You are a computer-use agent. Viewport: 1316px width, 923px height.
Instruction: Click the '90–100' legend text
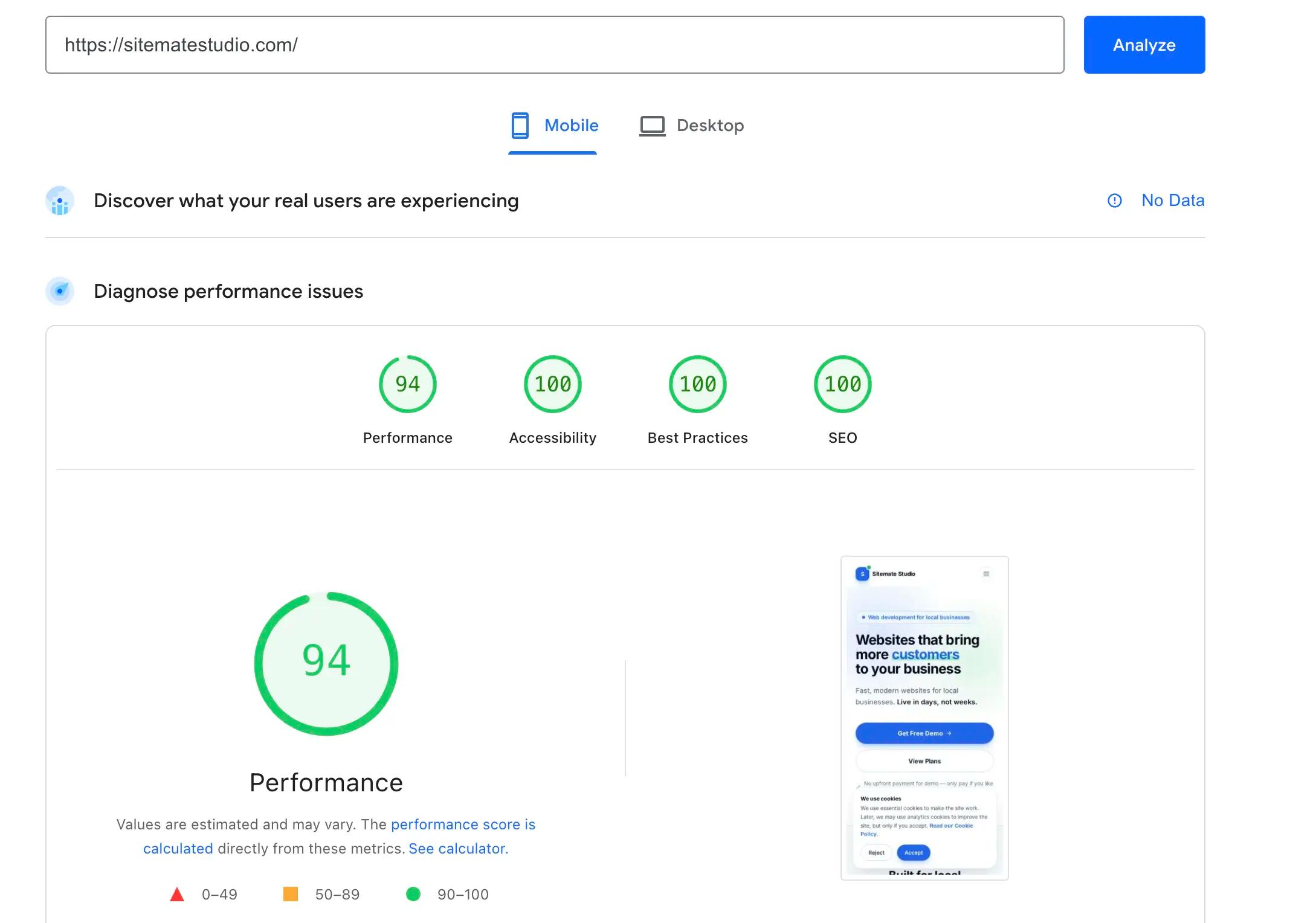tap(463, 895)
